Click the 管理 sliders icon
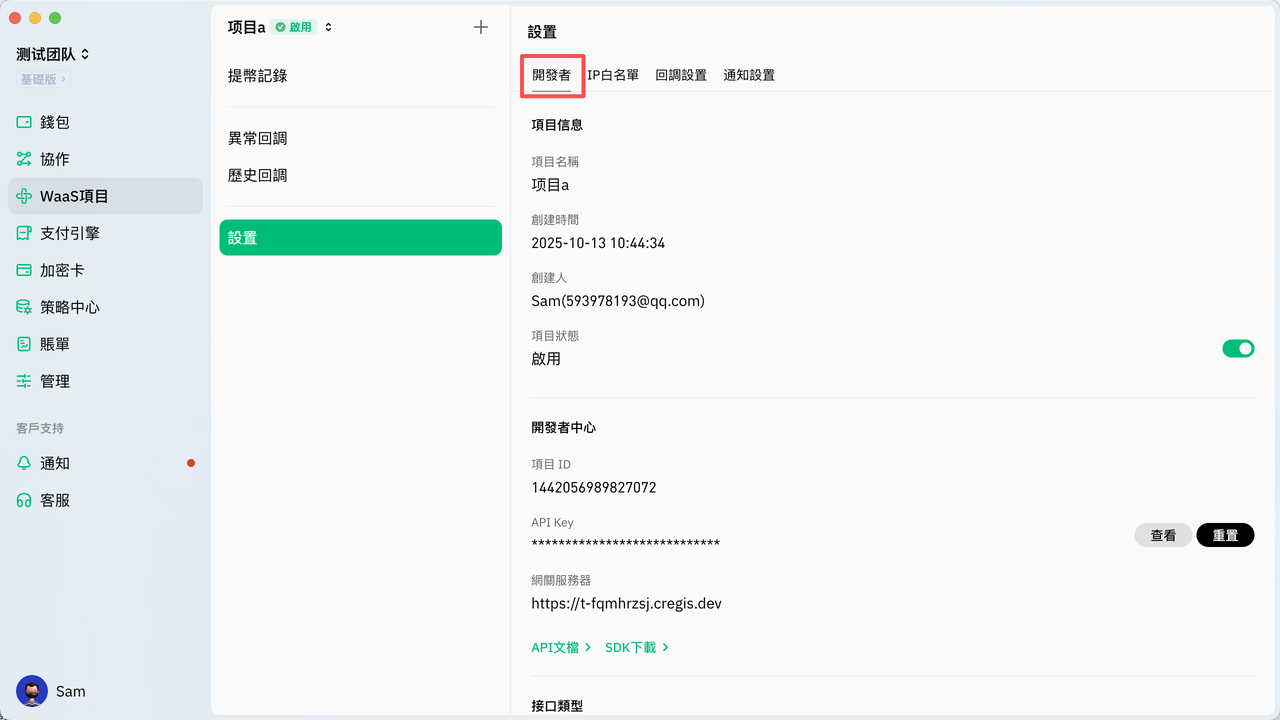 pyautogui.click(x=24, y=381)
